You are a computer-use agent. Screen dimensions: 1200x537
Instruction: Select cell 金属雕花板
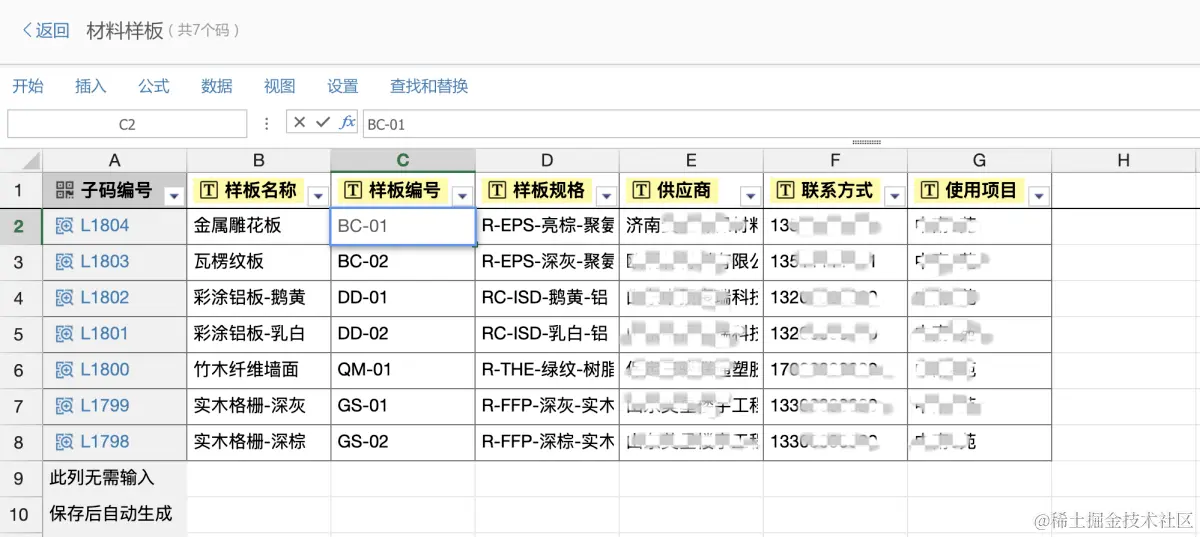[259, 226]
